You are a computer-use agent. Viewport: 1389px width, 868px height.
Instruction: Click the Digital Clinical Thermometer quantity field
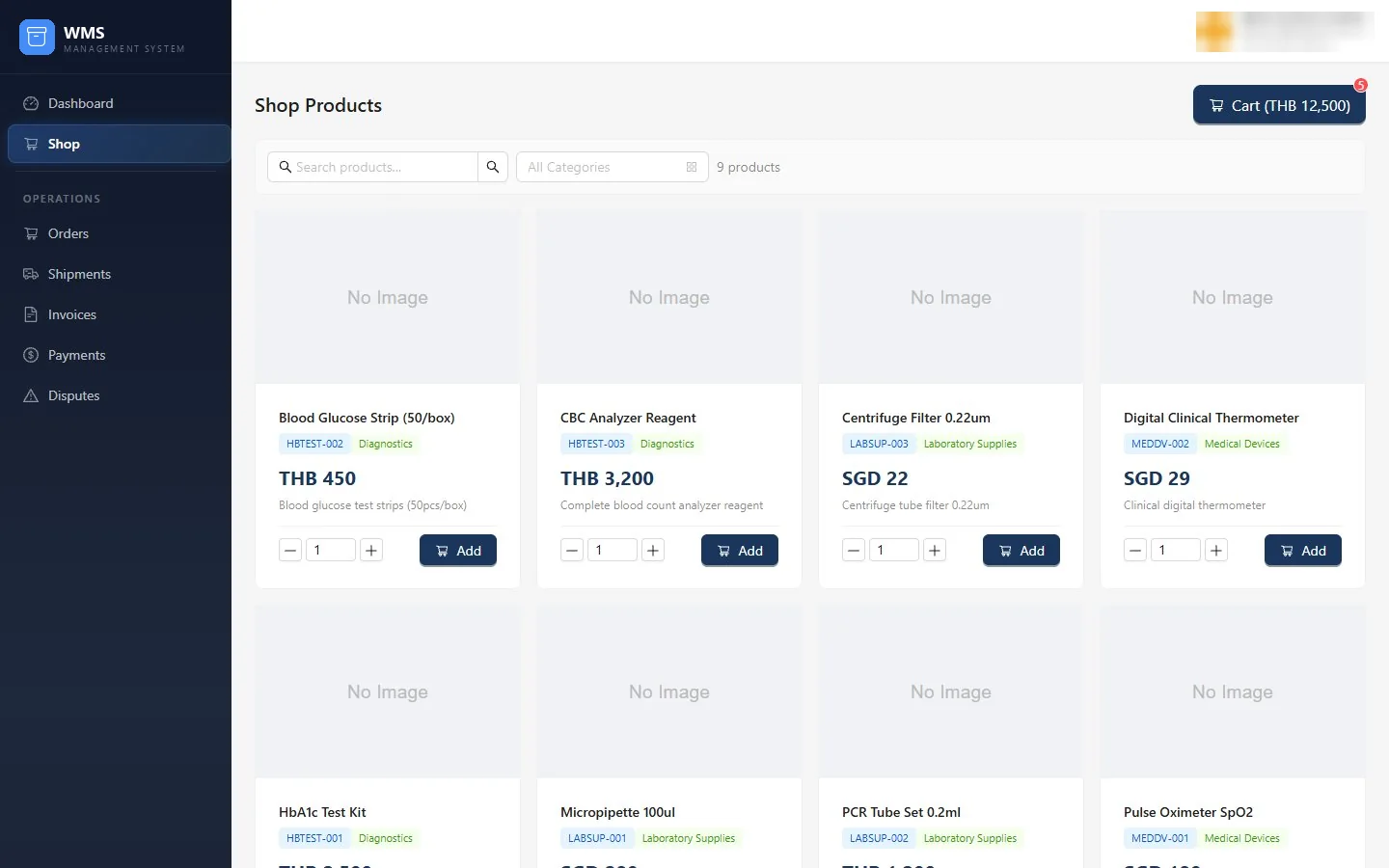[1176, 551]
